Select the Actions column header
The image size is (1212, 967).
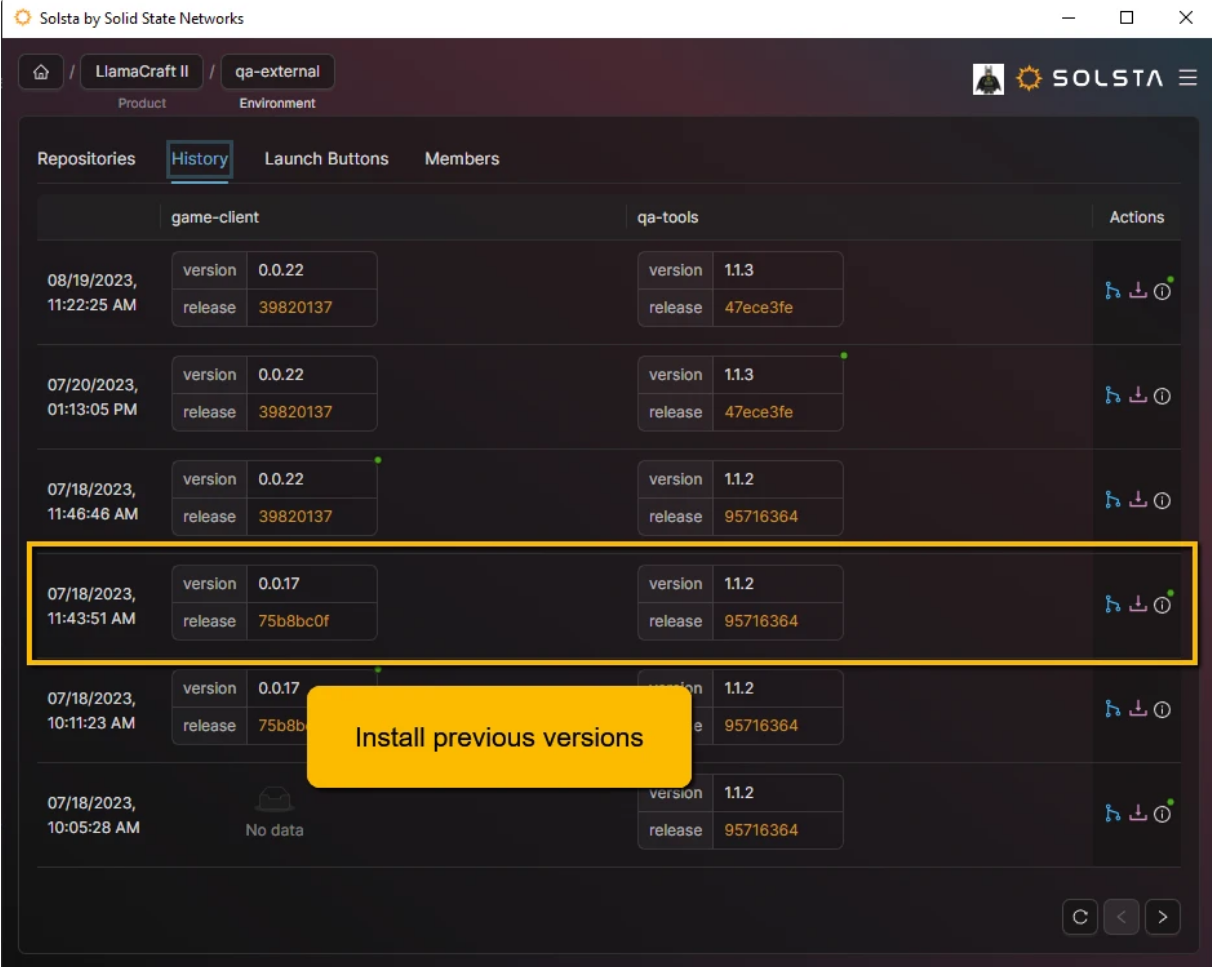(1137, 217)
